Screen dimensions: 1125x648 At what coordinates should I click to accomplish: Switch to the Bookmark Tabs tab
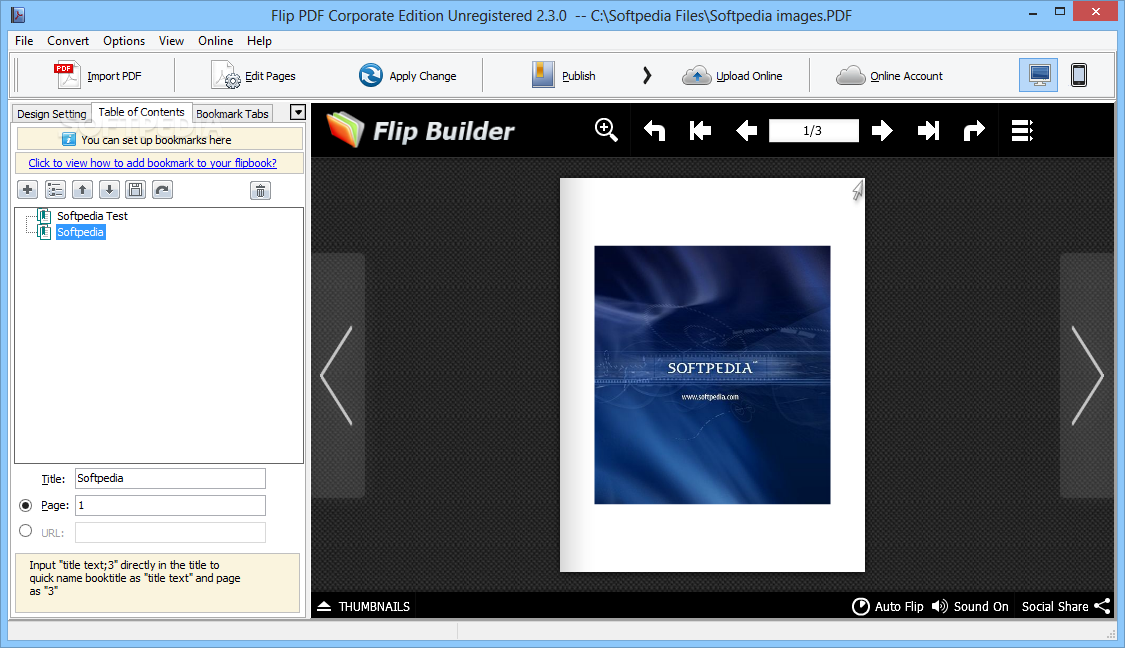[232, 113]
